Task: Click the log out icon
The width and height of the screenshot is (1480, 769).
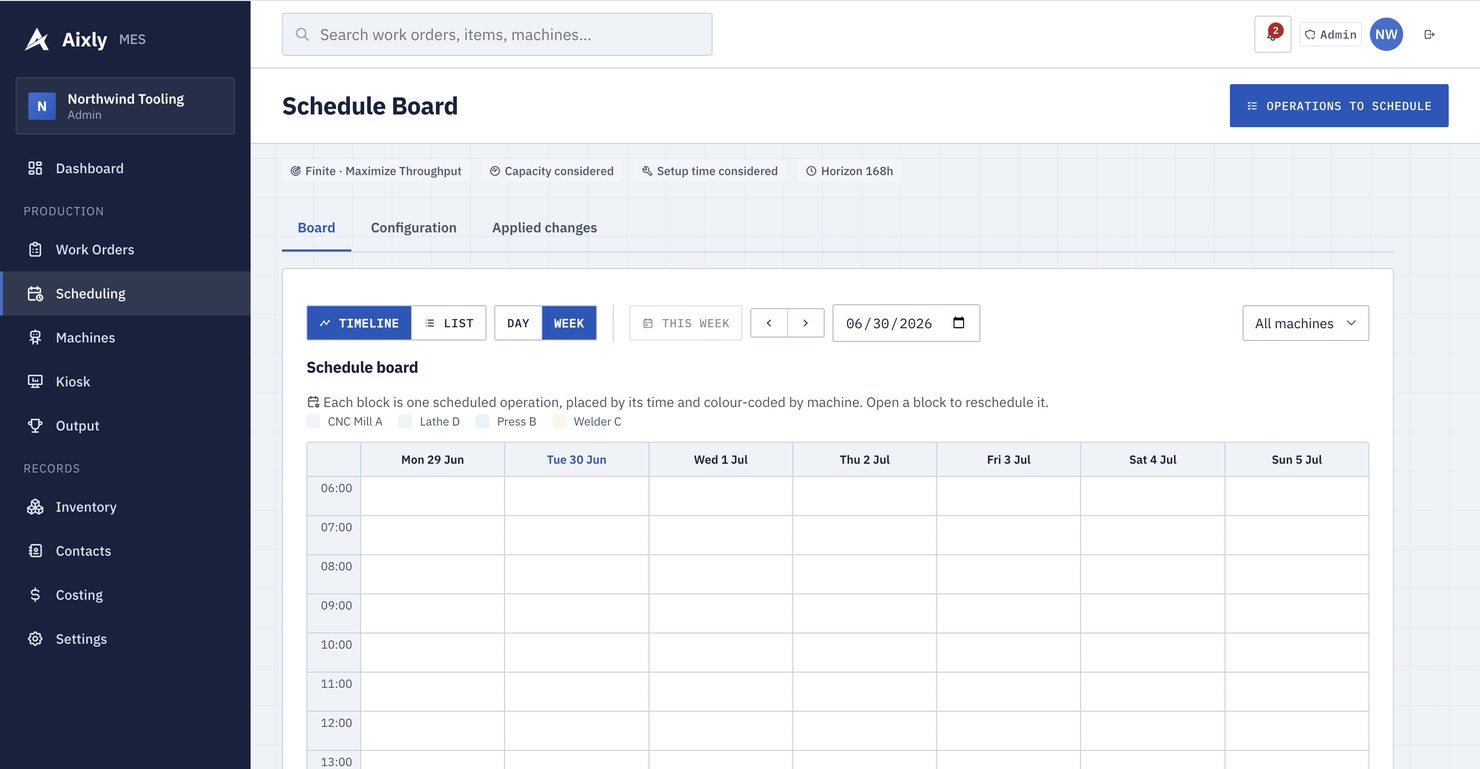Action: tap(1429, 34)
